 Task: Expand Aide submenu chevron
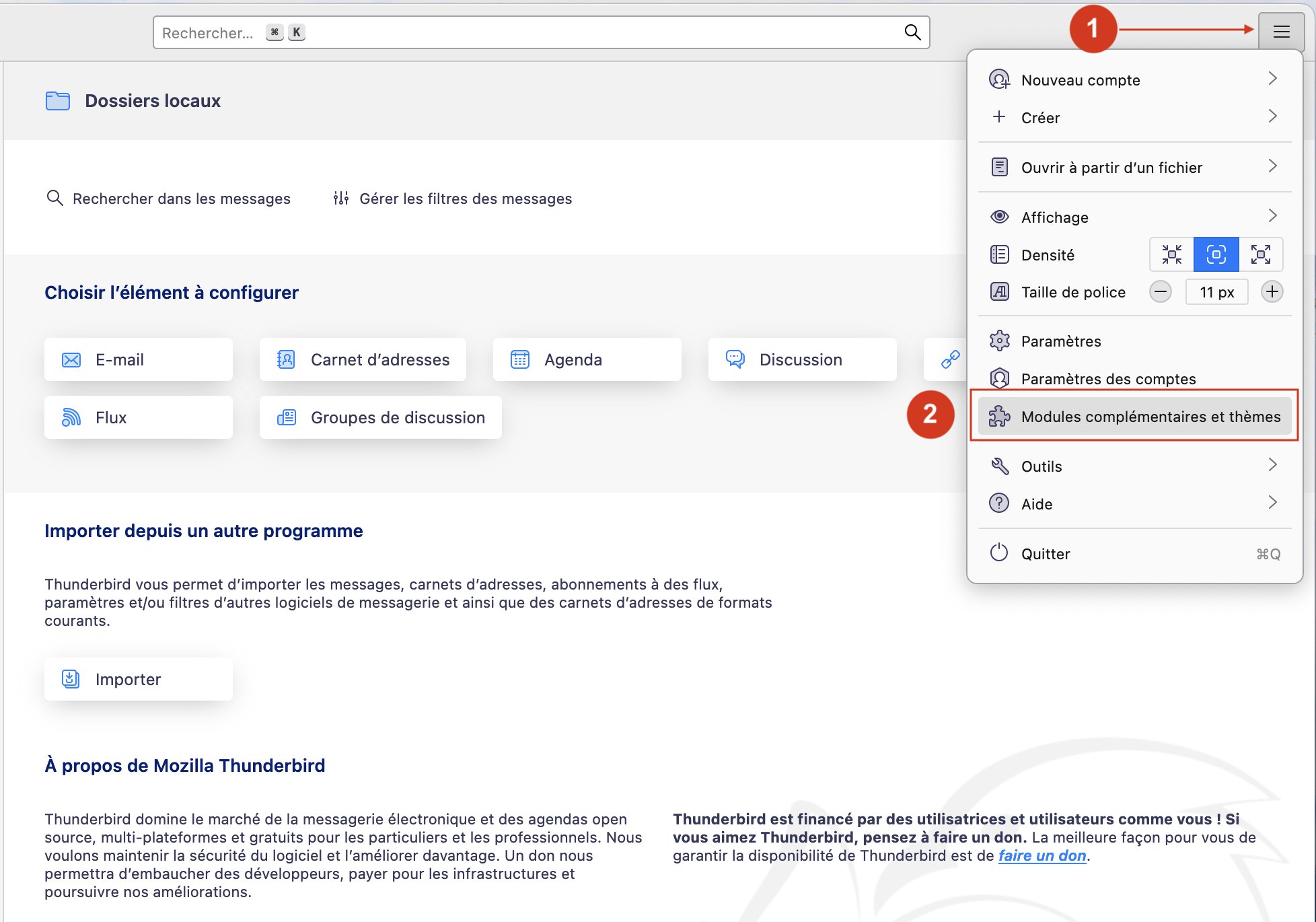click(x=1272, y=503)
